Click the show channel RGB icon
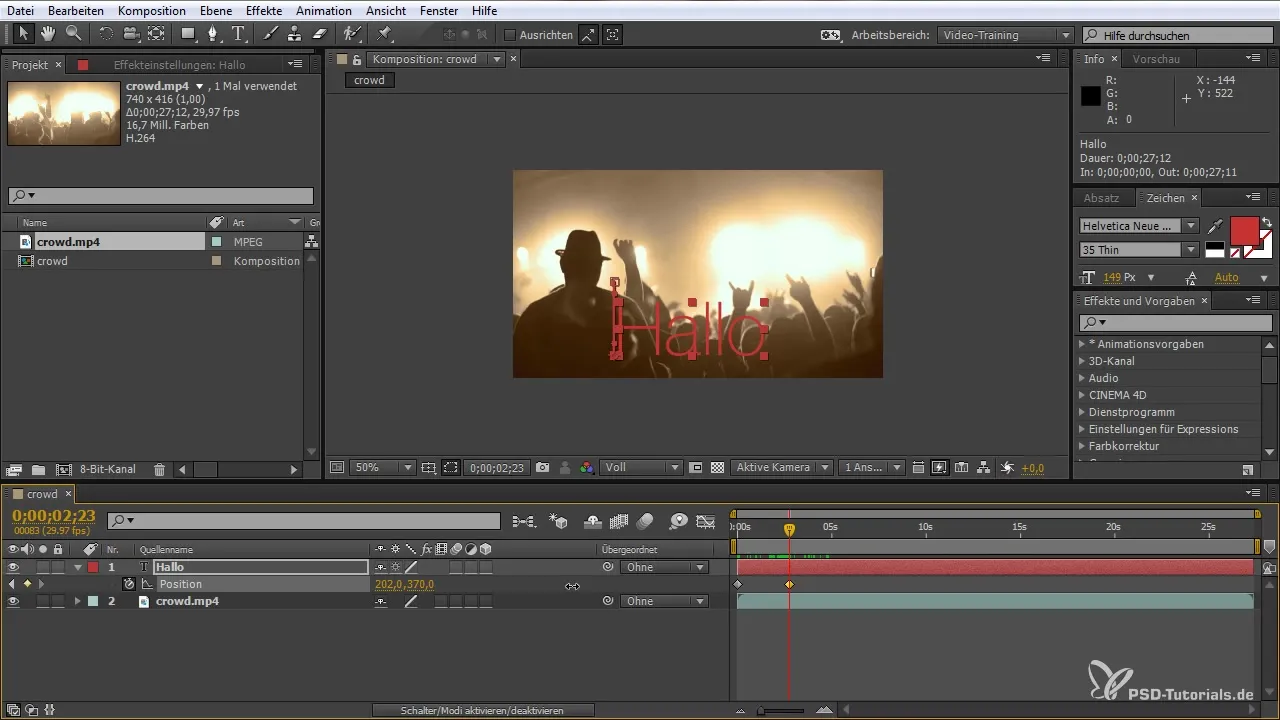This screenshot has height=720, width=1280. 587,467
